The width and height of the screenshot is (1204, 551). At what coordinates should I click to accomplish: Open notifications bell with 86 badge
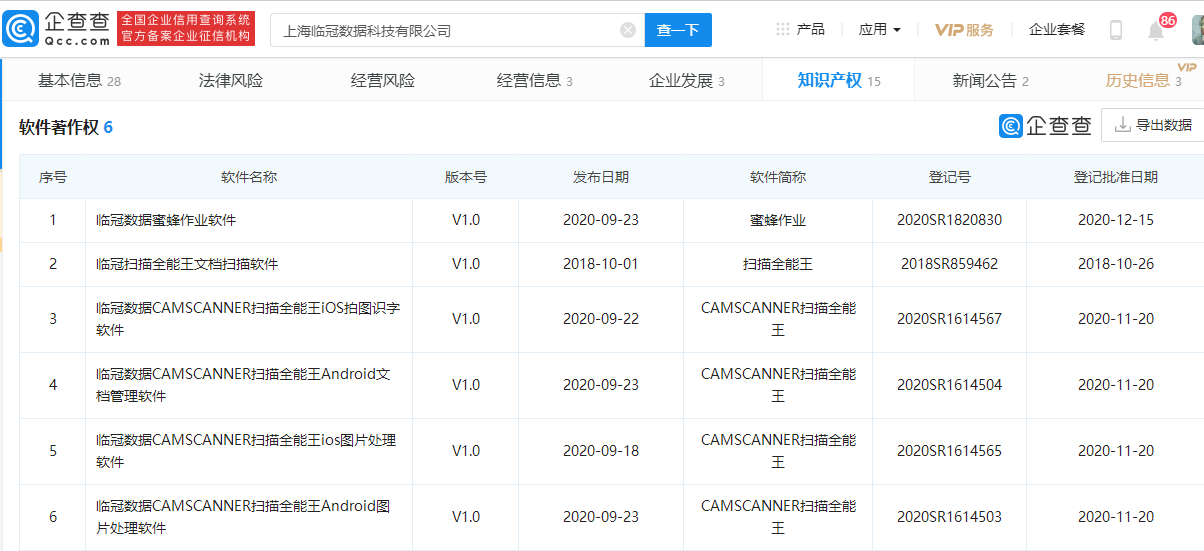coord(1157,30)
